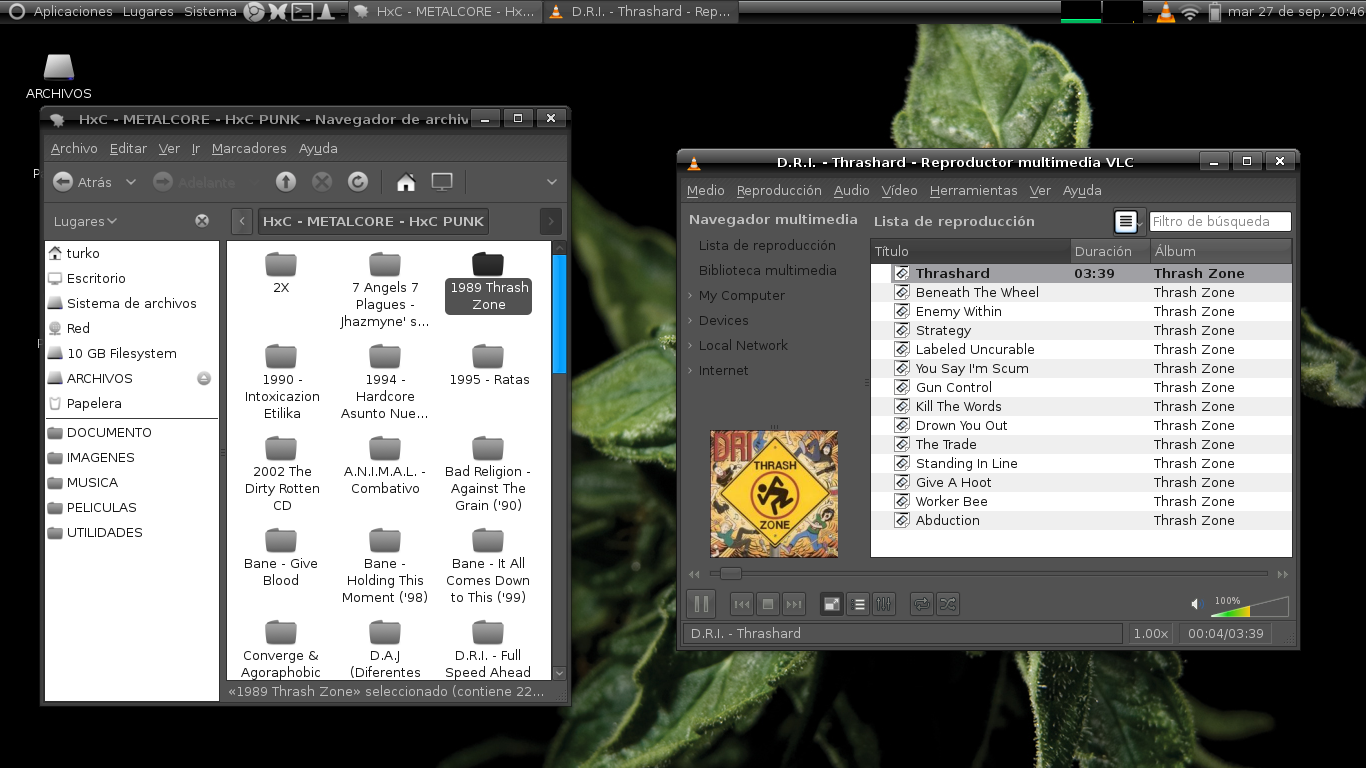The image size is (1366, 768).
Task: Sort playlist by Título column header
Action: tap(970, 251)
